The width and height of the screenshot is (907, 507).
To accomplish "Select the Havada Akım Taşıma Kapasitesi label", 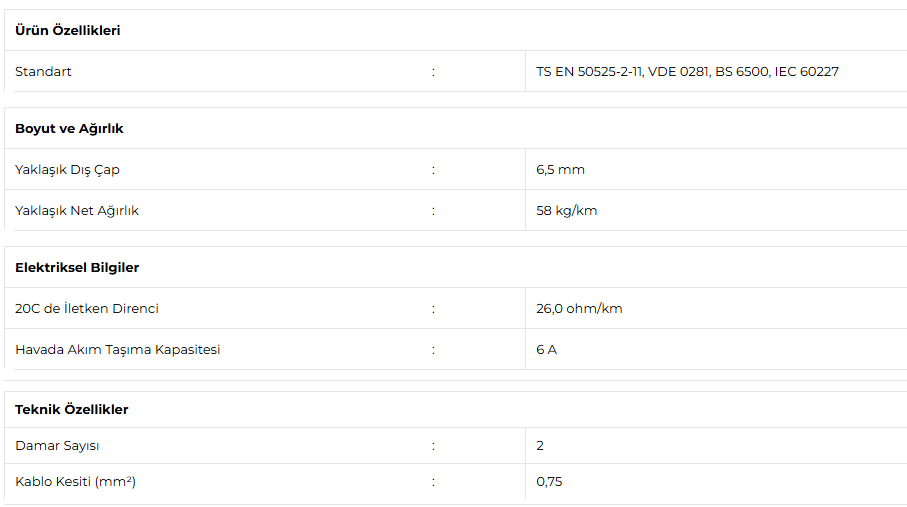I will click(x=117, y=350).
